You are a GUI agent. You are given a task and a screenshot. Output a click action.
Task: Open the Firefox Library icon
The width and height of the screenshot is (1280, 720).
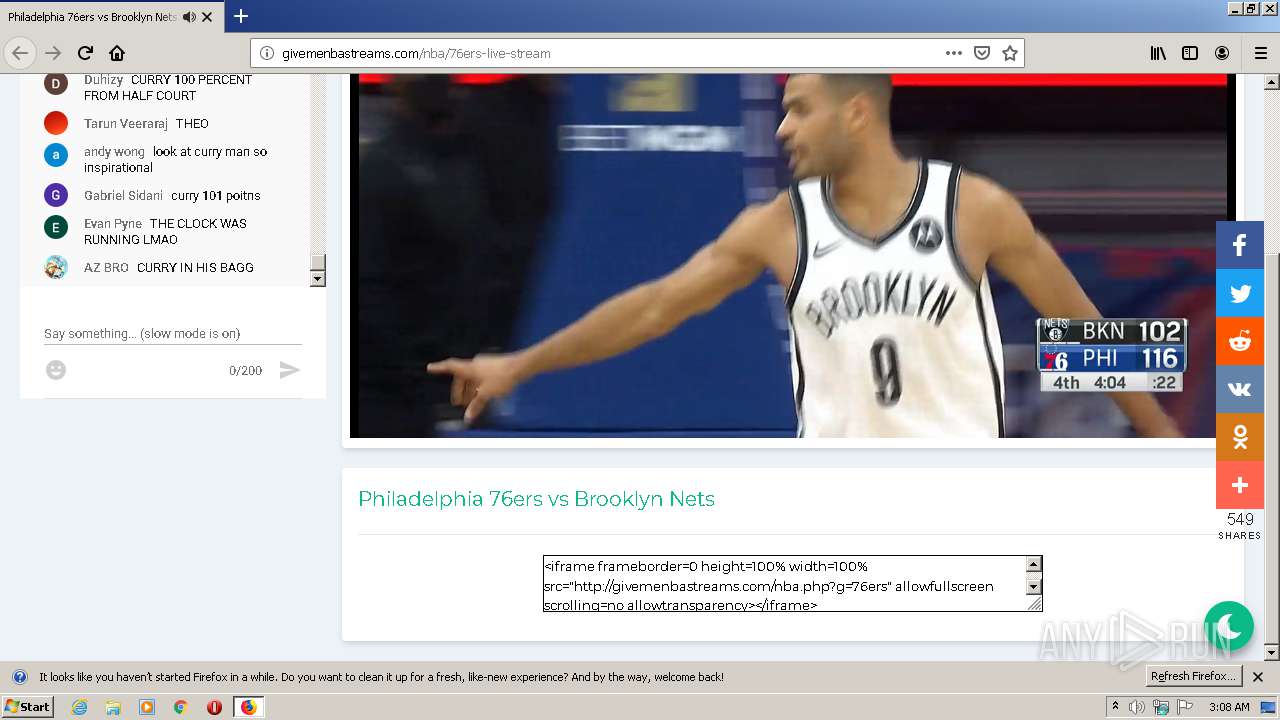click(1158, 53)
